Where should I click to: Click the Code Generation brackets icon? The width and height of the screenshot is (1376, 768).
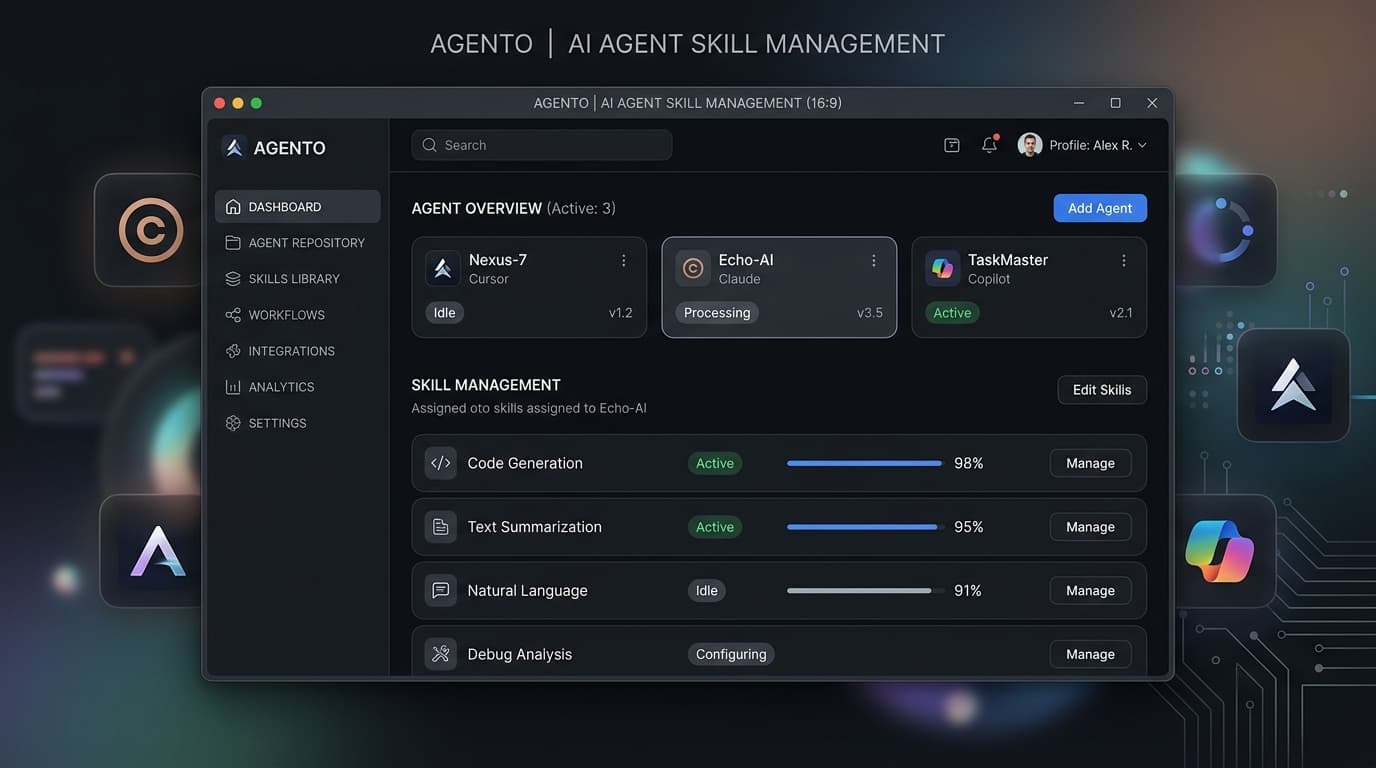point(440,463)
